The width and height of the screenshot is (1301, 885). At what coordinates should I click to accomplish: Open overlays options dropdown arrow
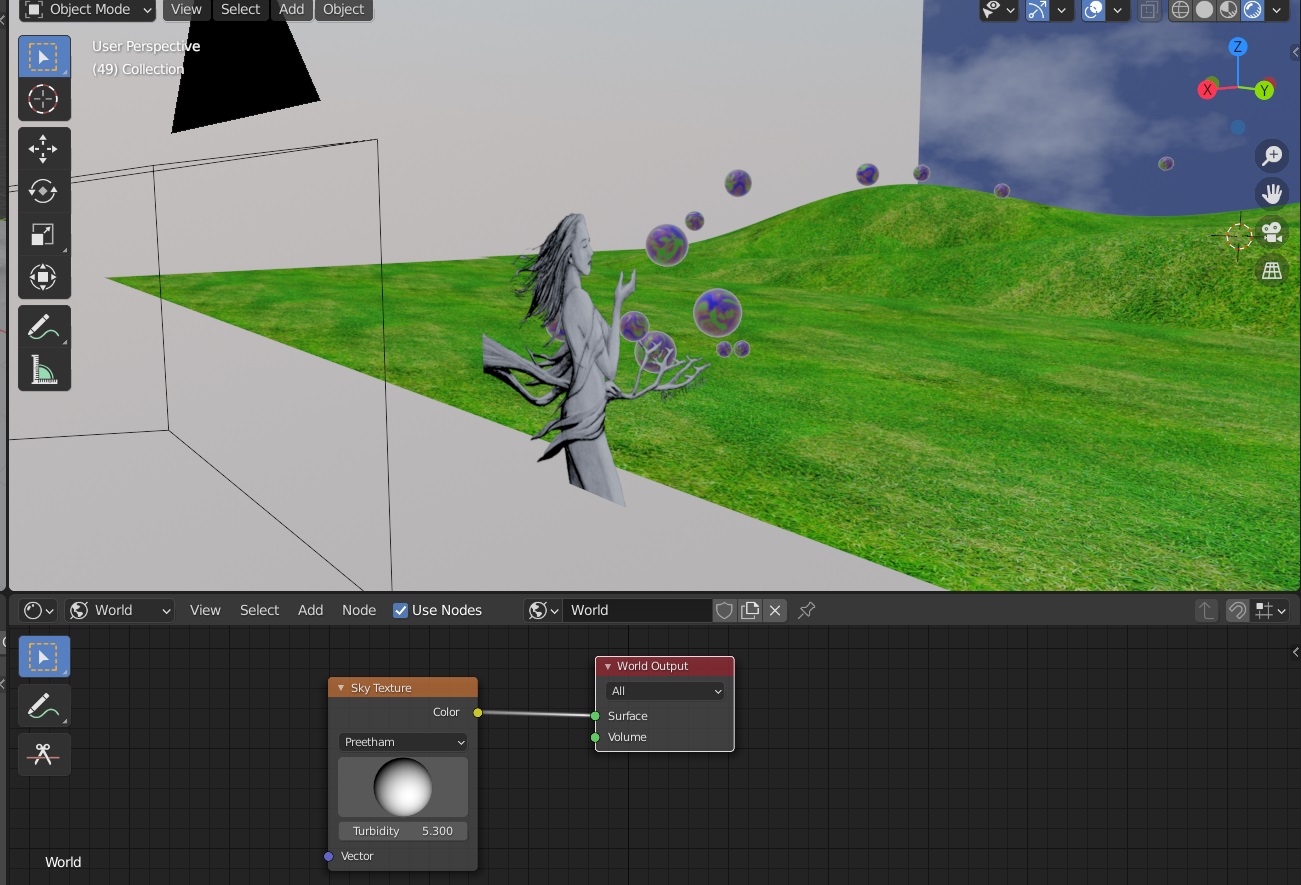(x=1118, y=10)
